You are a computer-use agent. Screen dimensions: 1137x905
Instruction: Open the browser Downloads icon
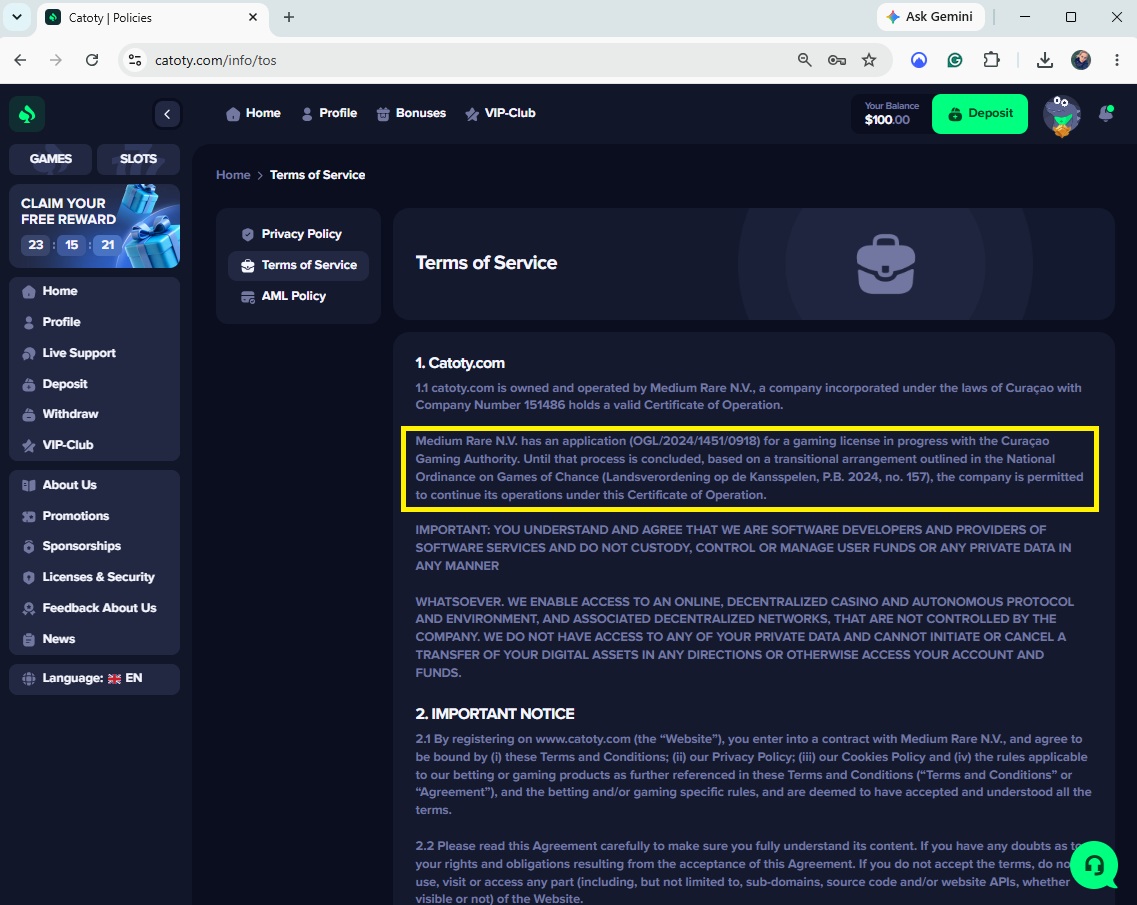click(x=1044, y=60)
